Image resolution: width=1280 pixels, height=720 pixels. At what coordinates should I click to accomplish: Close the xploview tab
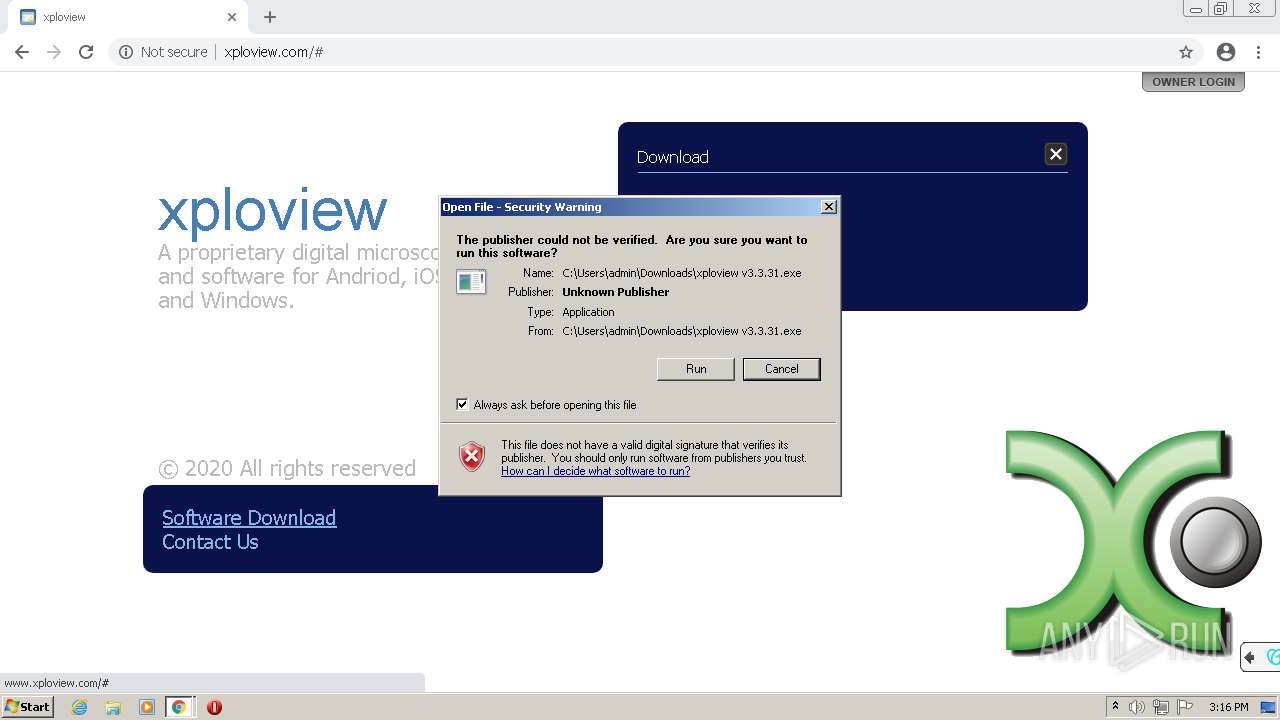[232, 17]
